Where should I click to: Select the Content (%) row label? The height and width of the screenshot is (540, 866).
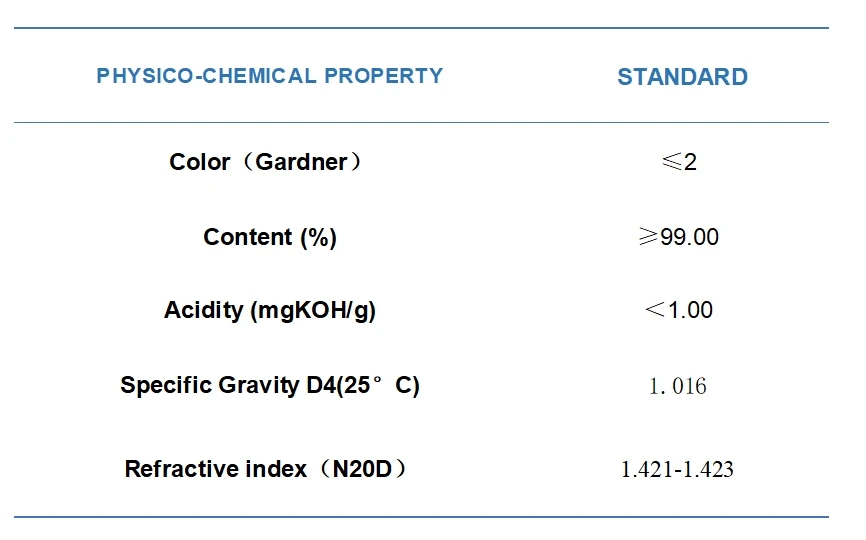point(270,237)
